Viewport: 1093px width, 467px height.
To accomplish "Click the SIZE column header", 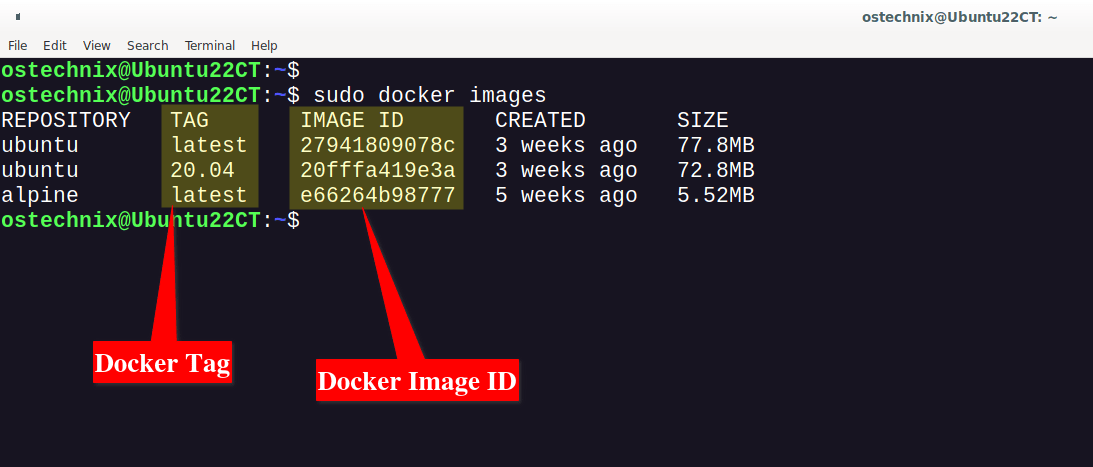I will tap(702, 120).
